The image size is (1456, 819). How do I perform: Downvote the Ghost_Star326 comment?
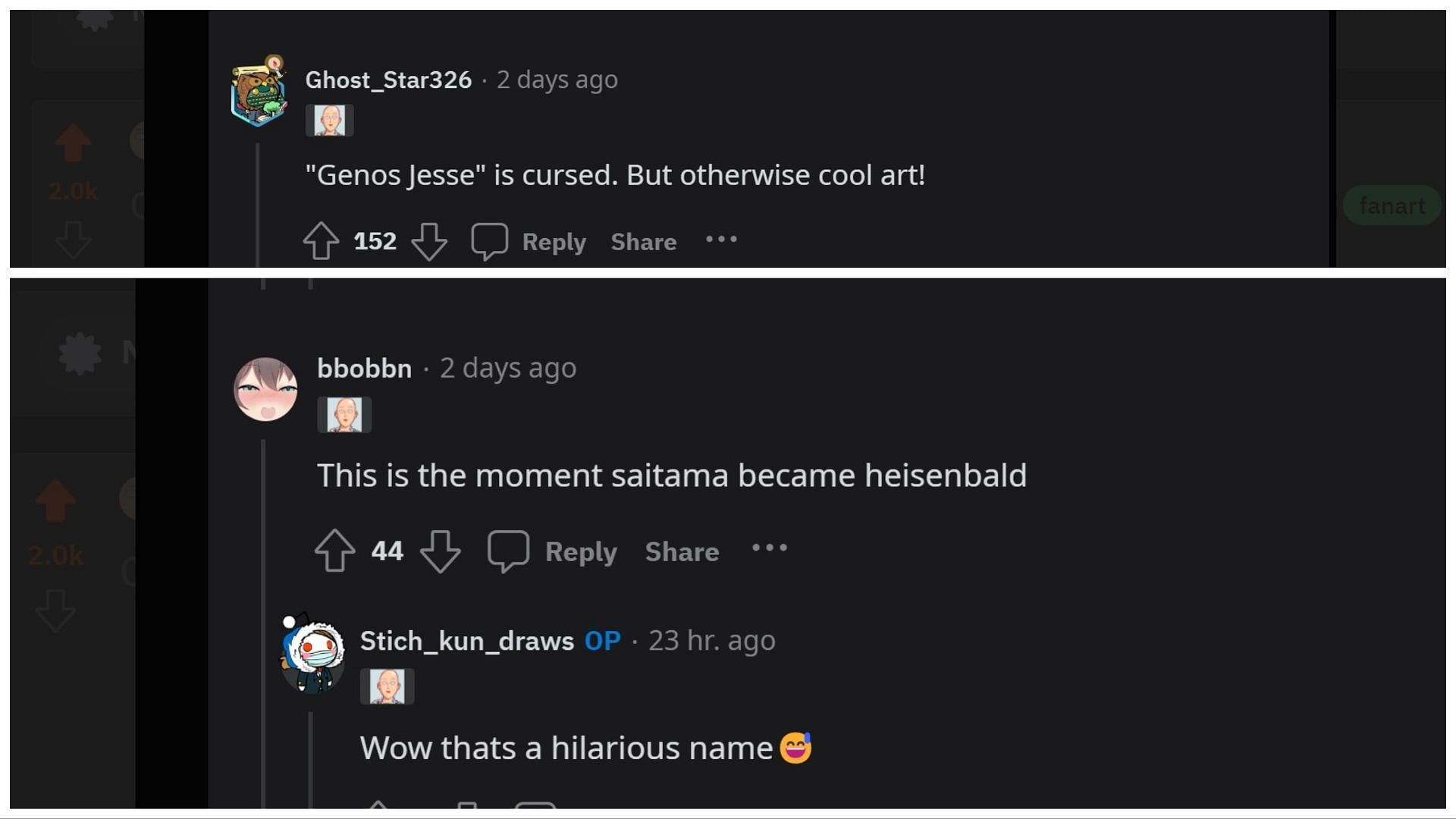tap(429, 241)
